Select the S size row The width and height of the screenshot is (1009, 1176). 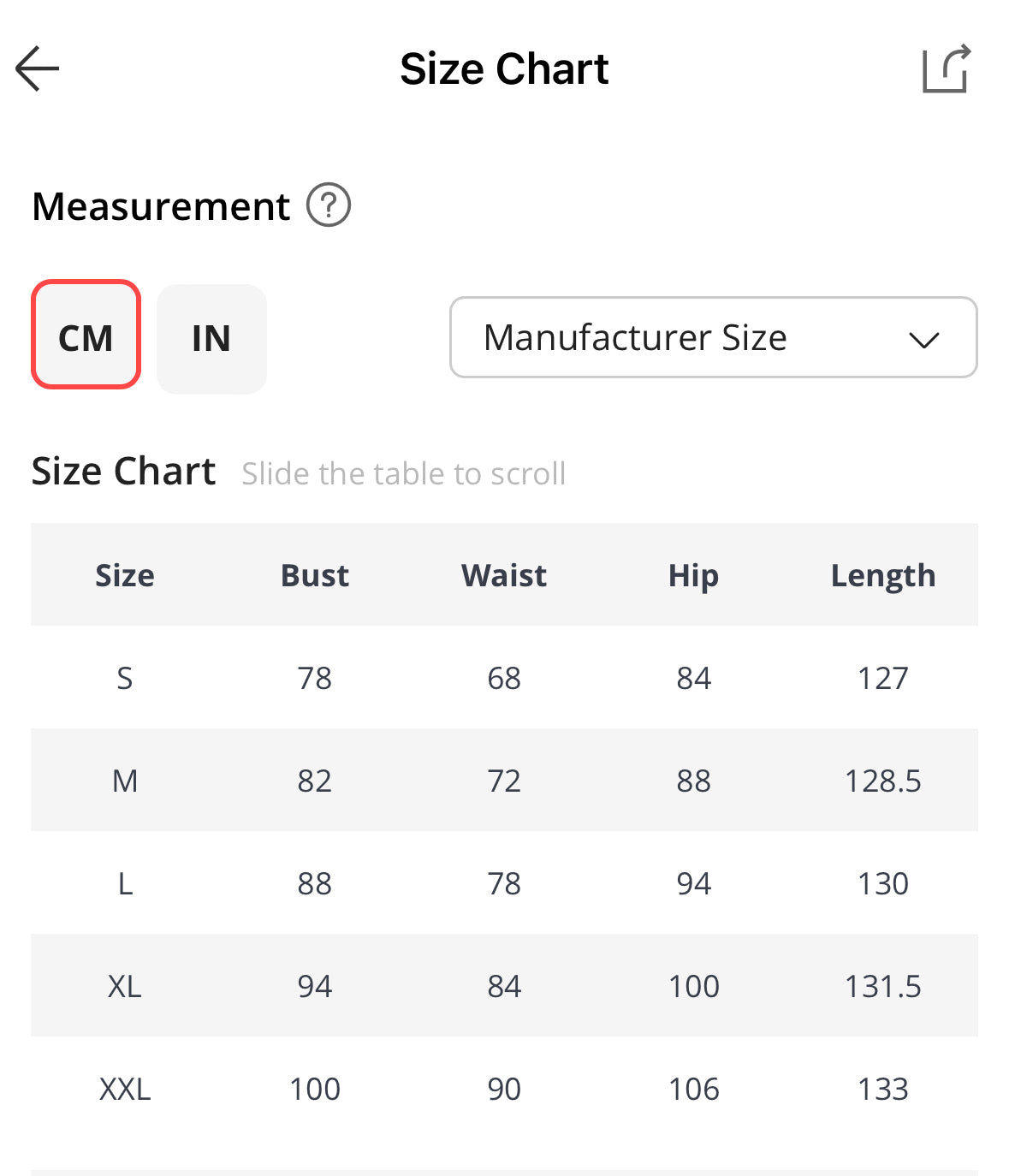click(x=125, y=678)
